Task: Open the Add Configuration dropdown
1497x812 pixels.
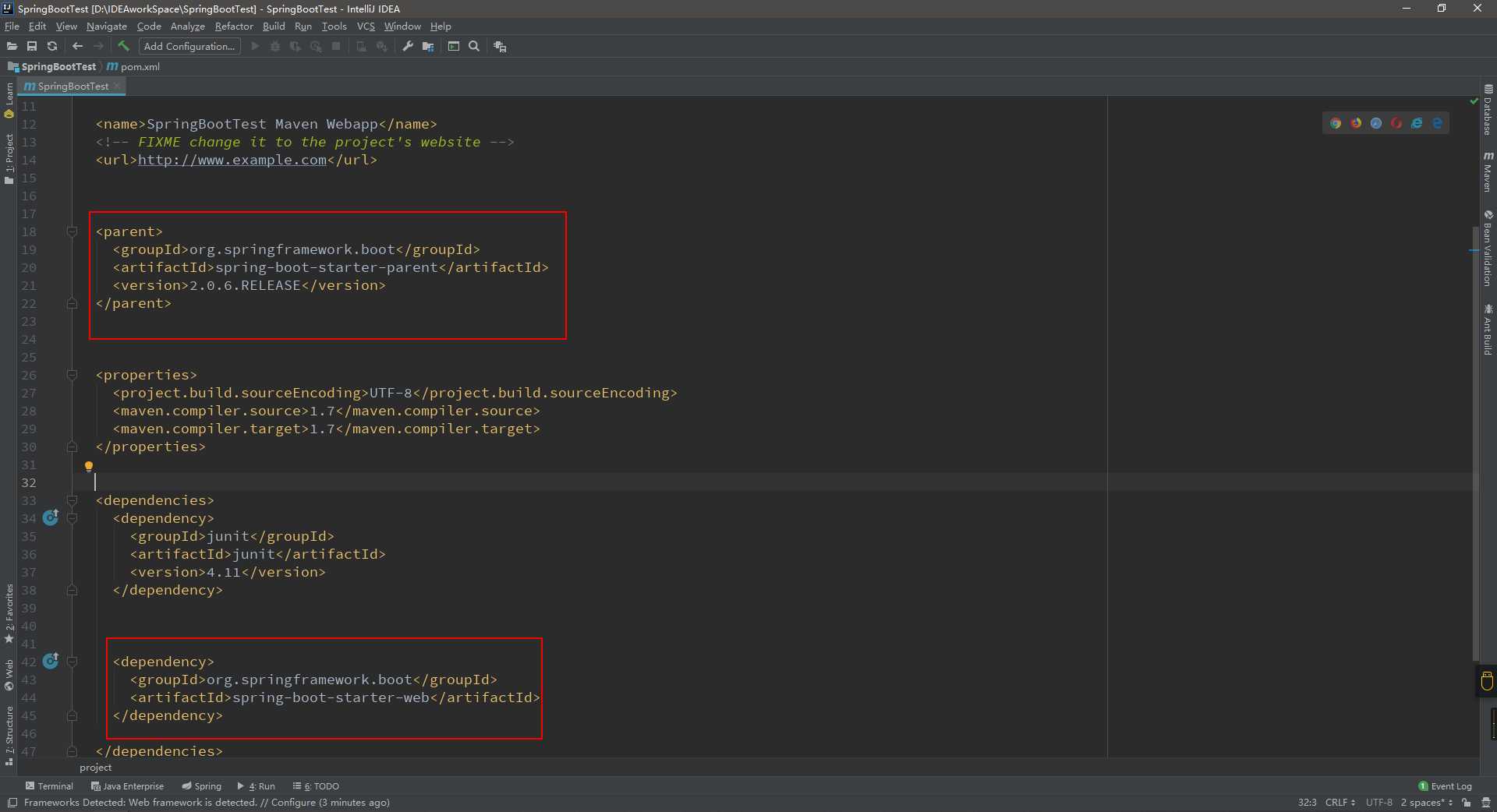Action: (189, 47)
